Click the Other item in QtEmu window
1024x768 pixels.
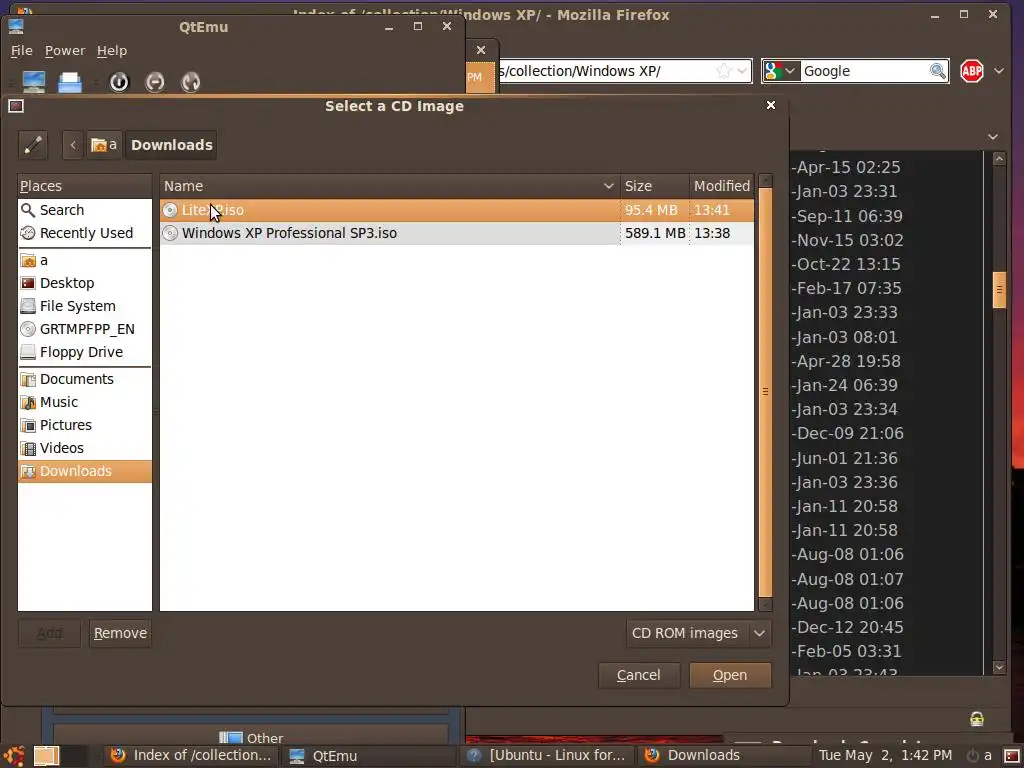(x=251, y=739)
